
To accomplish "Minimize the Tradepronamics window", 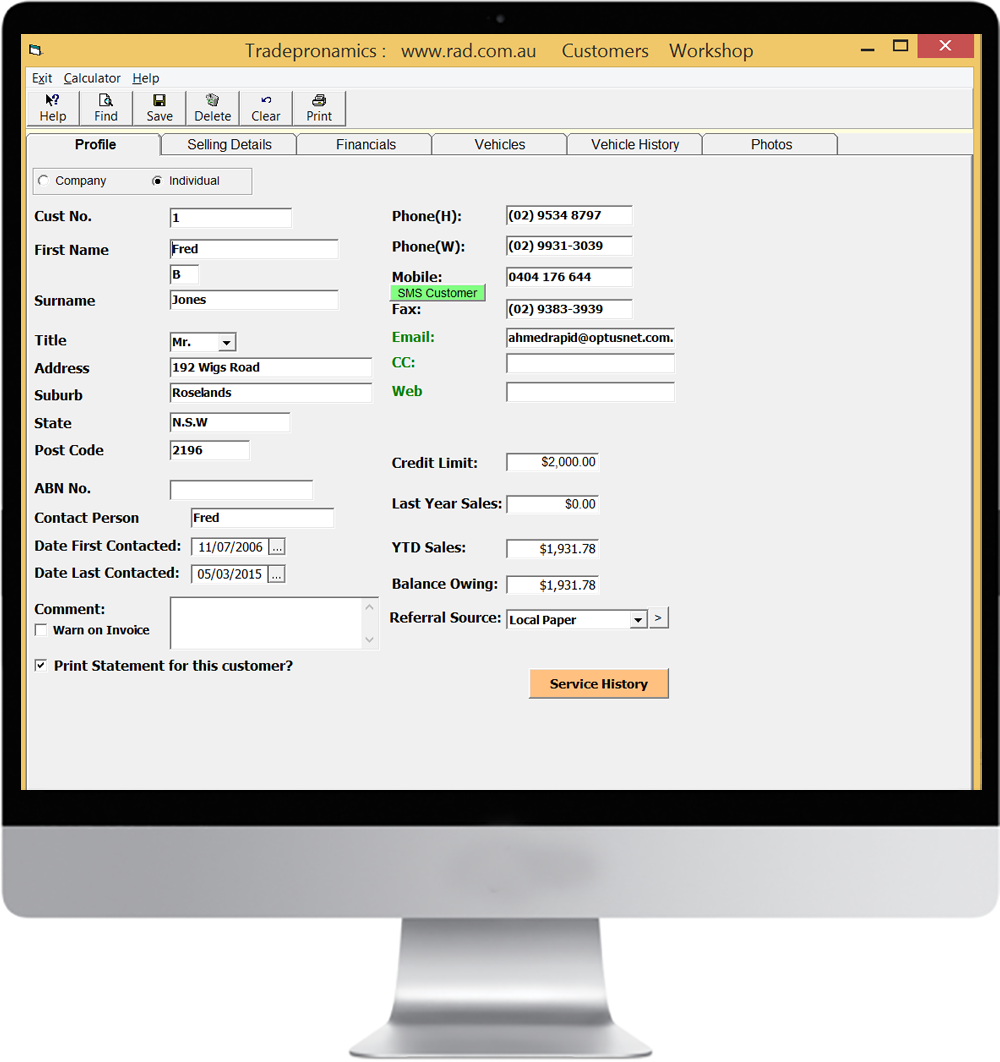I will pyautogui.click(x=867, y=49).
